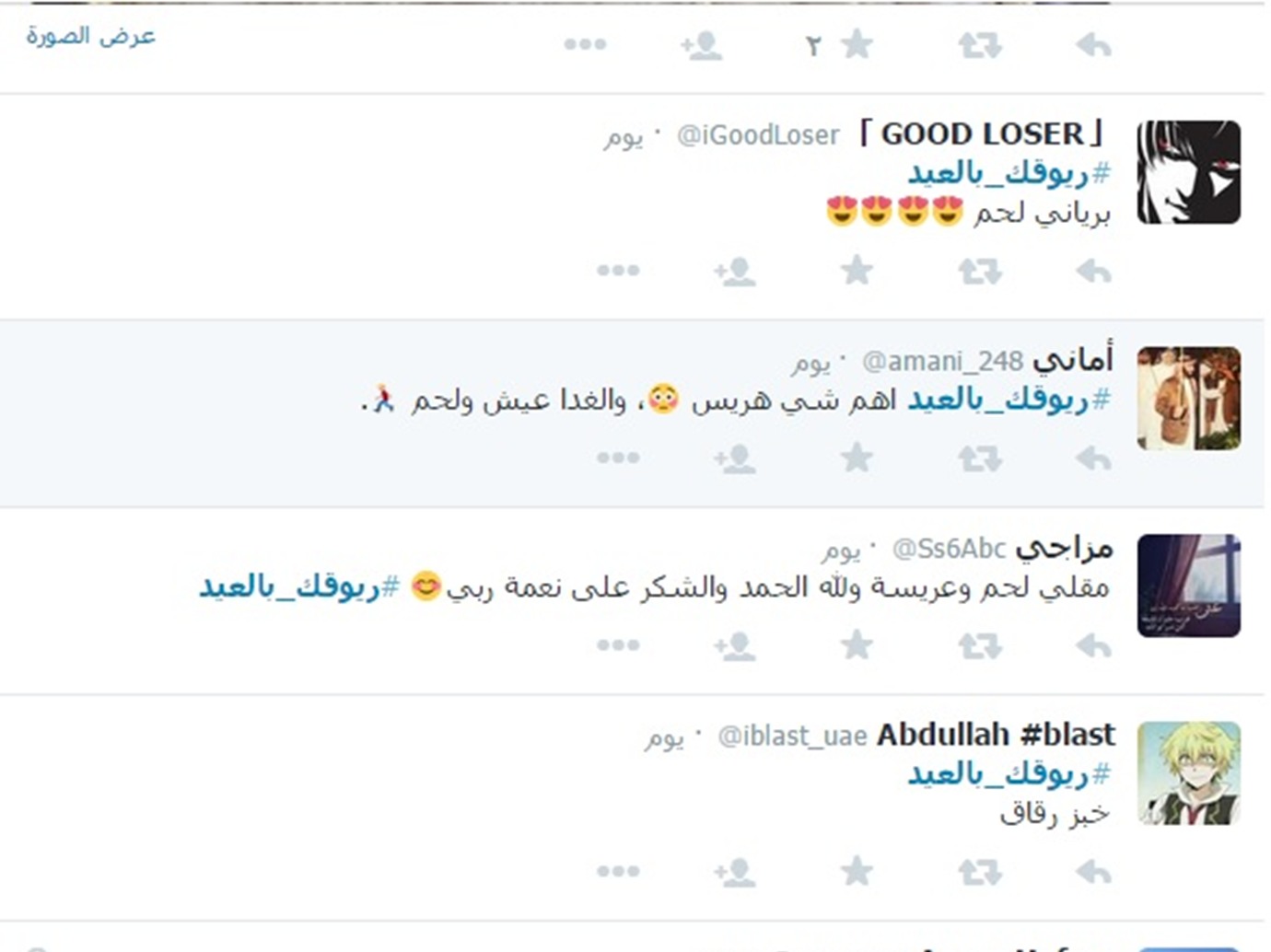
Task: Retweet Abdullah #blast's tweet
Action: point(979,872)
